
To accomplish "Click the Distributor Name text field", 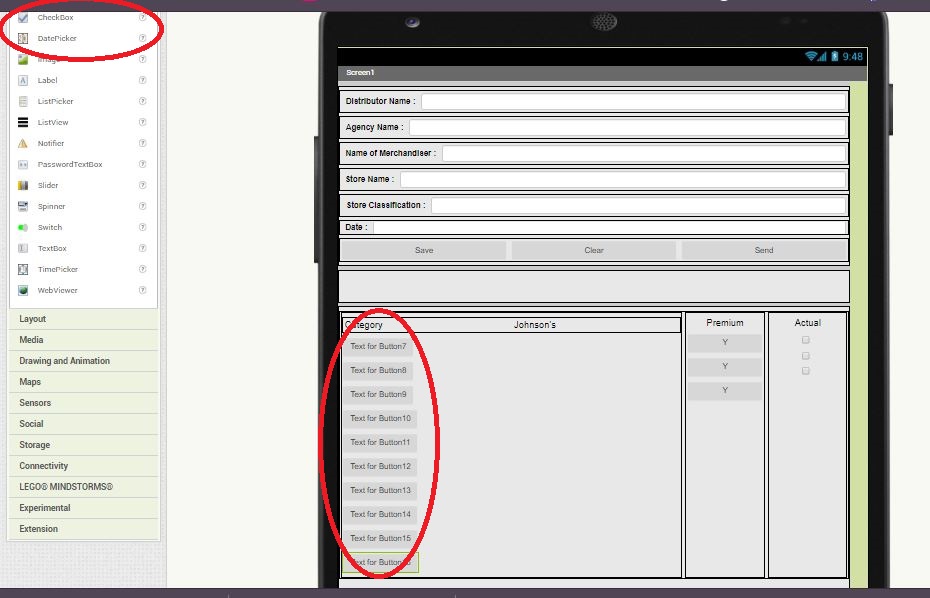I will pos(632,101).
